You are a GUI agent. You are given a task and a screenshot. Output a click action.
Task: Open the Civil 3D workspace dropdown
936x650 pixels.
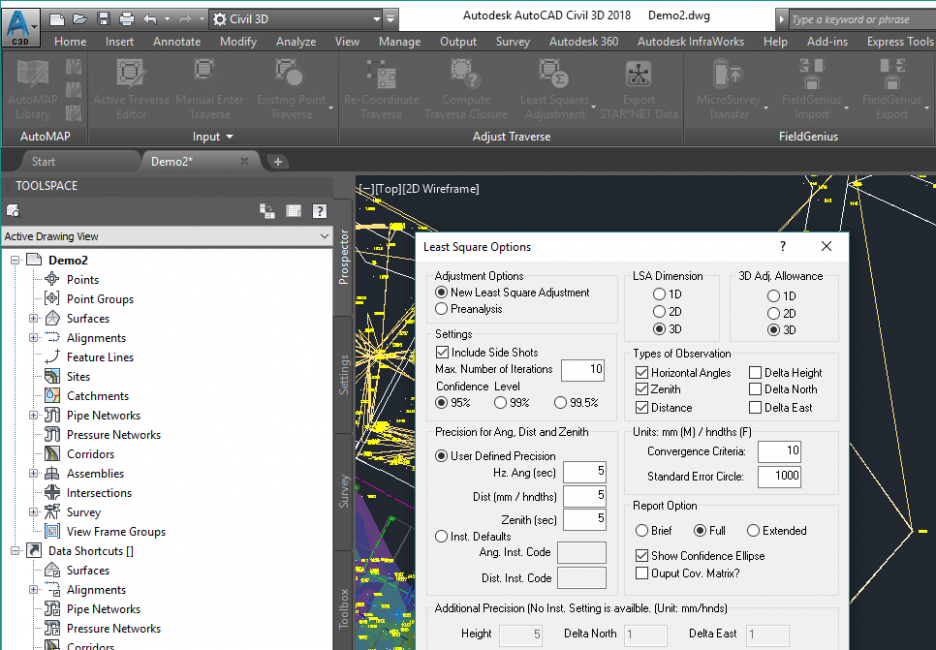click(376, 19)
